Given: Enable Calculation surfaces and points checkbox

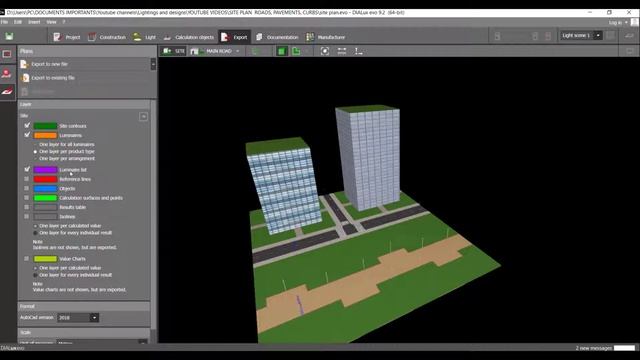Looking at the screenshot, I should coord(27,198).
